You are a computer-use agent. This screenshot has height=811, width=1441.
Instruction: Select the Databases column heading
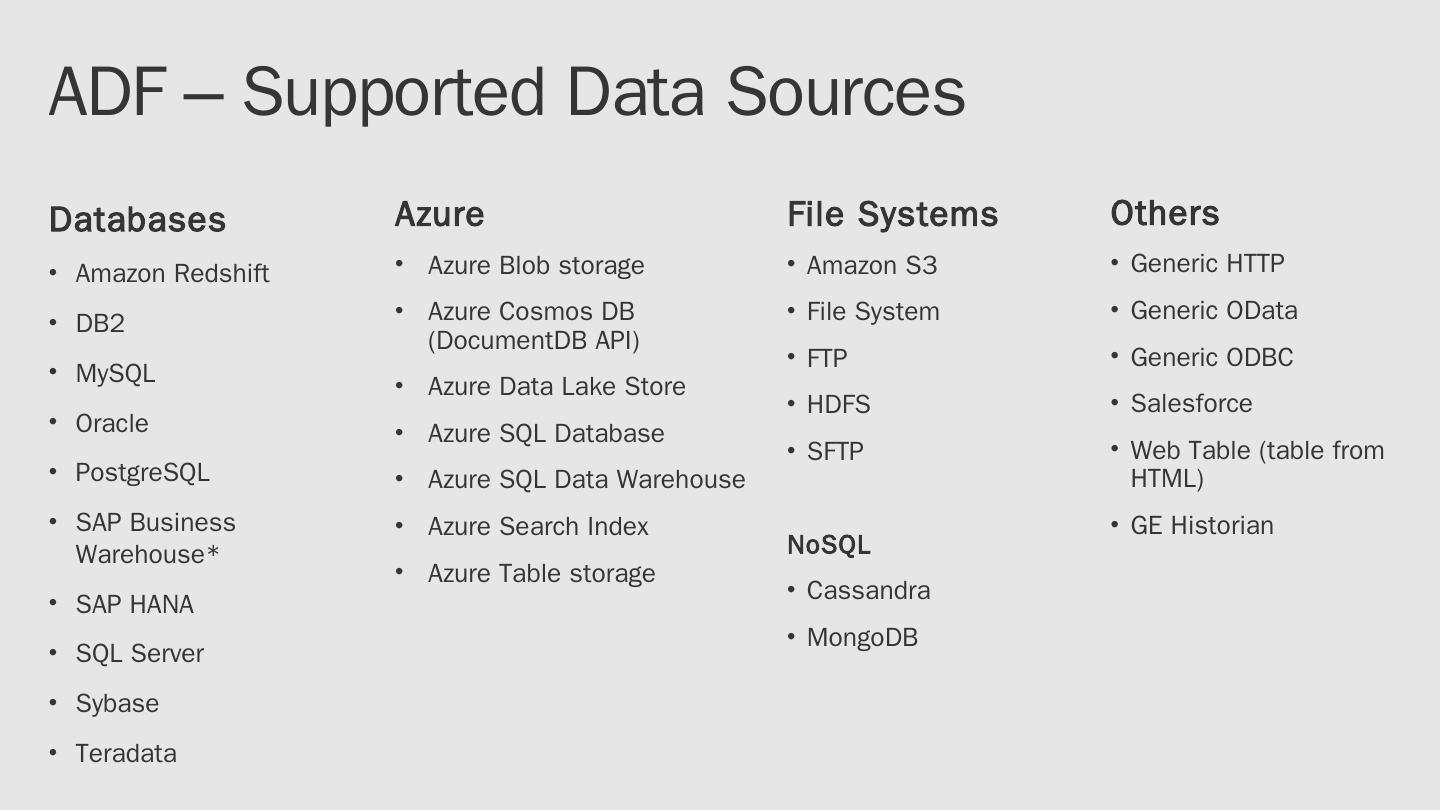click(137, 220)
